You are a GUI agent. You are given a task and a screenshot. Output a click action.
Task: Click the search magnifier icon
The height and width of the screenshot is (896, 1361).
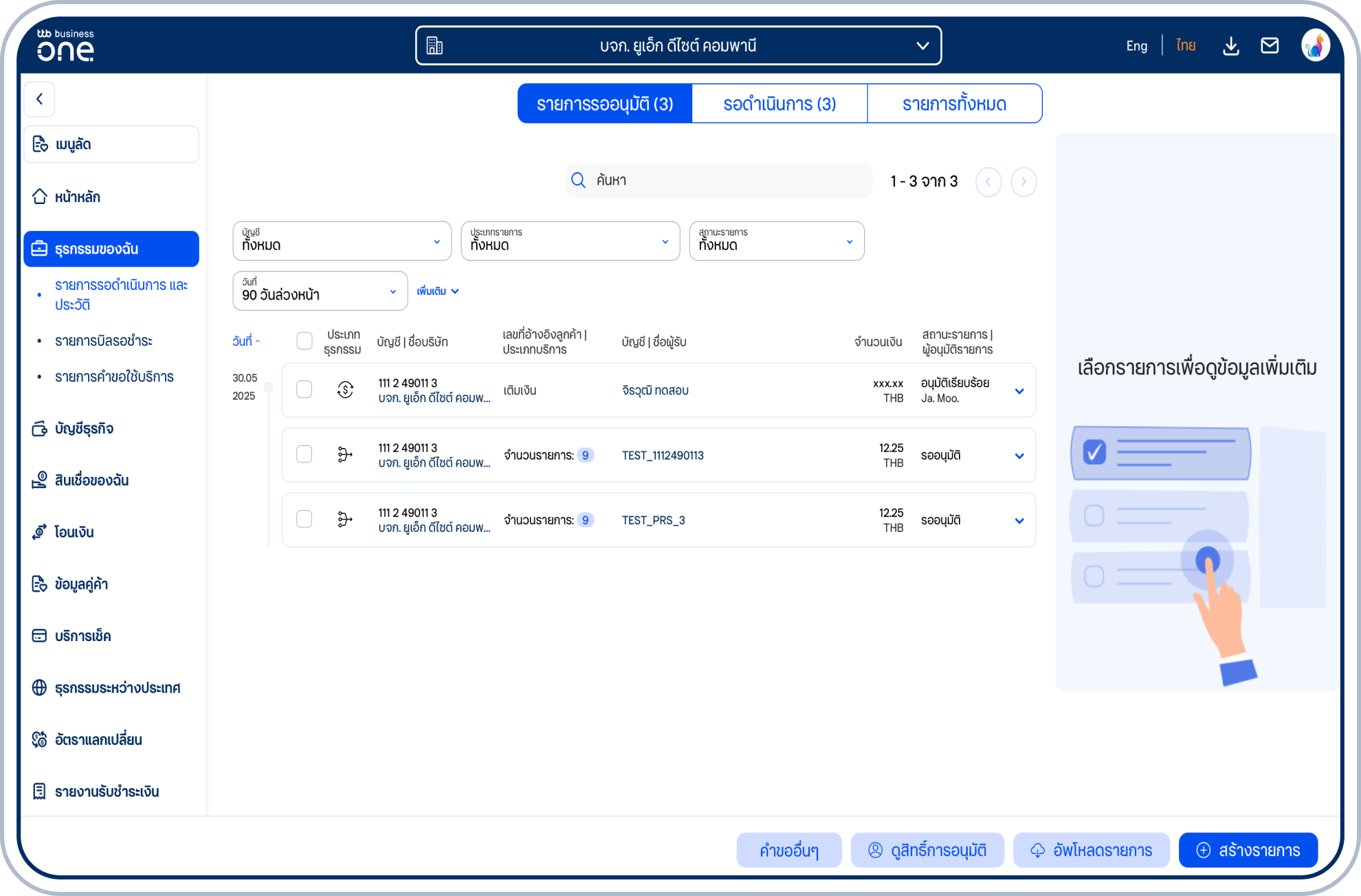[578, 181]
